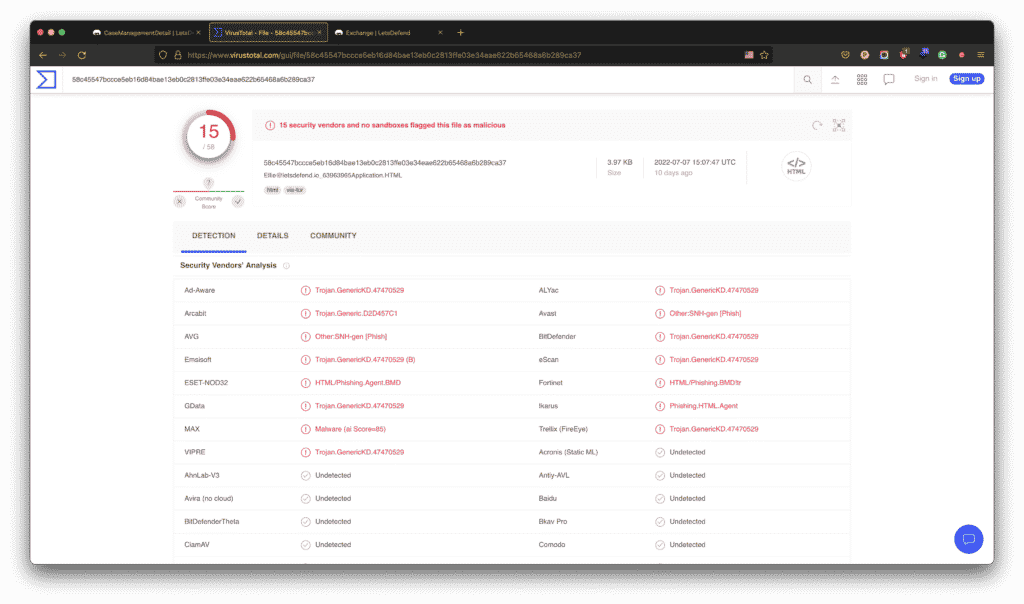Click the BitDefenderTheta vendor name
Viewport: 1024px width, 604px height.
coord(212,522)
